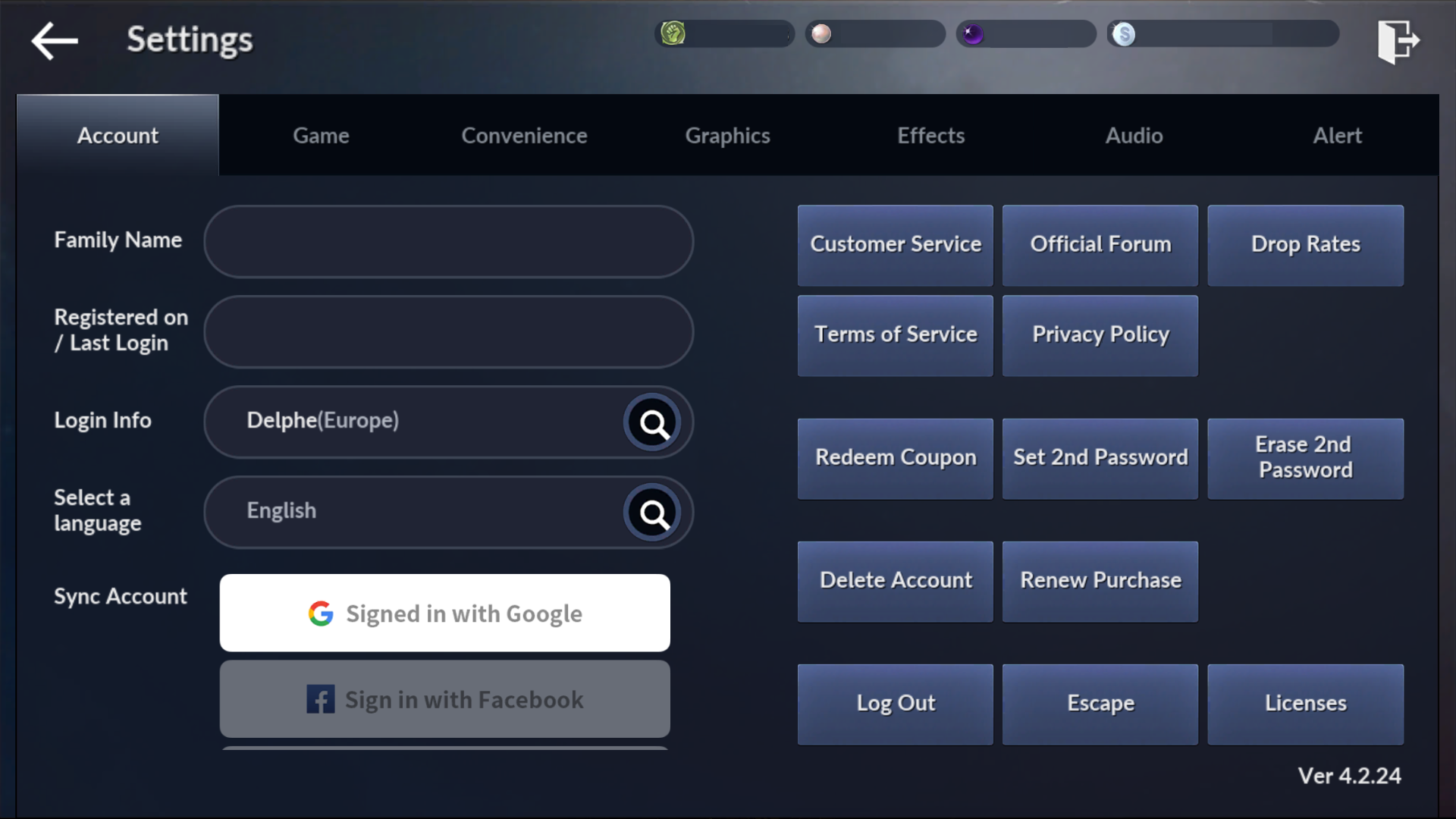Tap the Ver 4.2.24 version text
Image resolution: width=1456 pixels, height=819 pixels.
[1349, 776]
